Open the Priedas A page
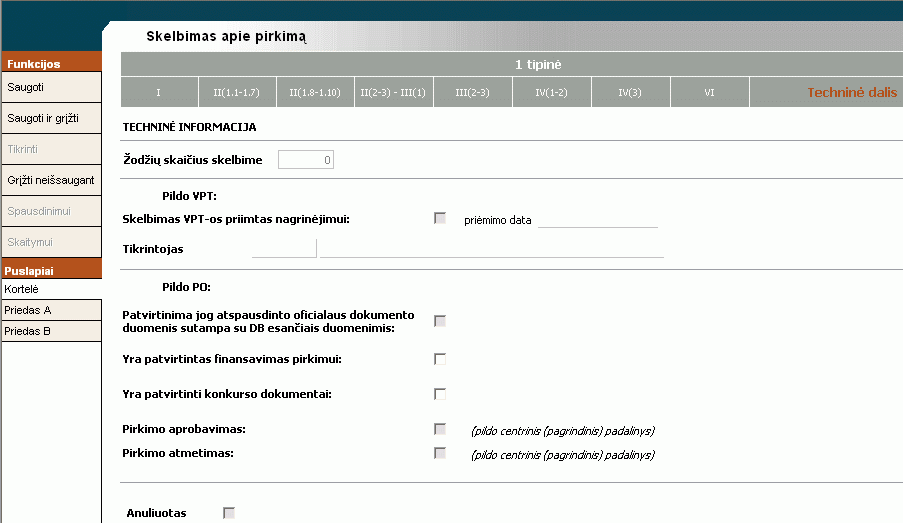 (51, 310)
